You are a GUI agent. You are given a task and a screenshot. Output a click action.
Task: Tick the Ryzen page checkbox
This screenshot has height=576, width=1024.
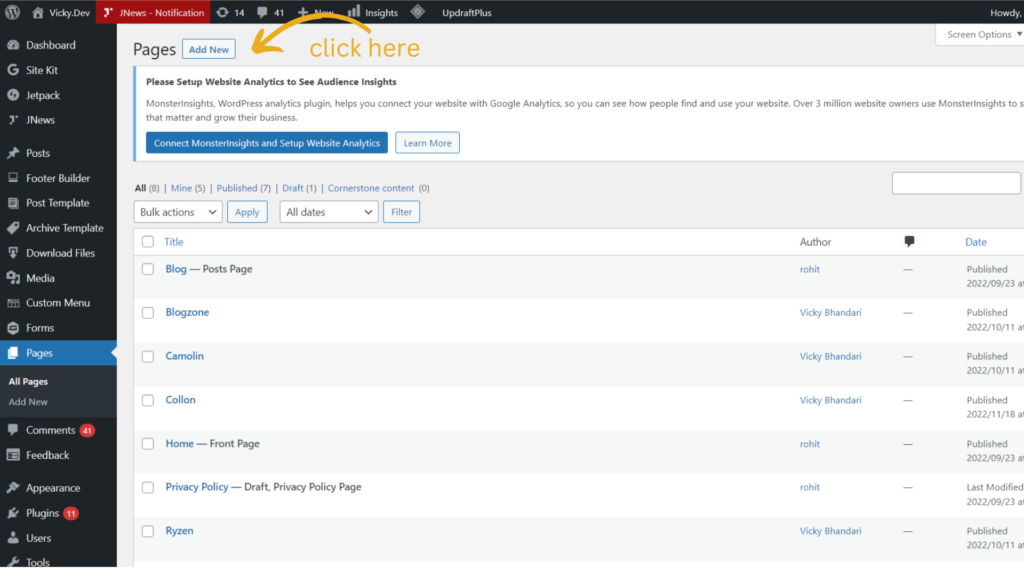(x=148, y=532)
